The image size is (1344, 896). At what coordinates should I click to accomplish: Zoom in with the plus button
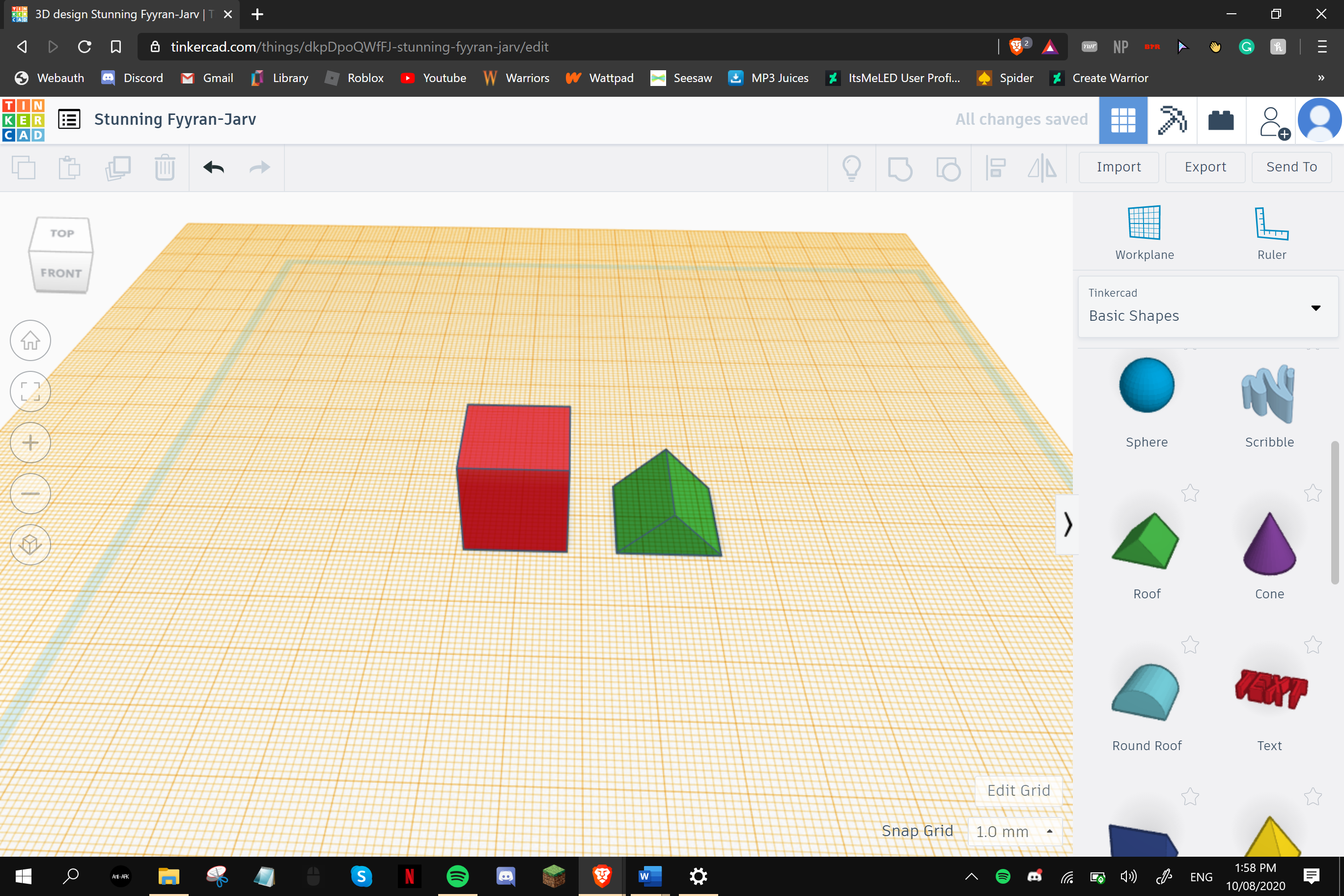[30, 443]
